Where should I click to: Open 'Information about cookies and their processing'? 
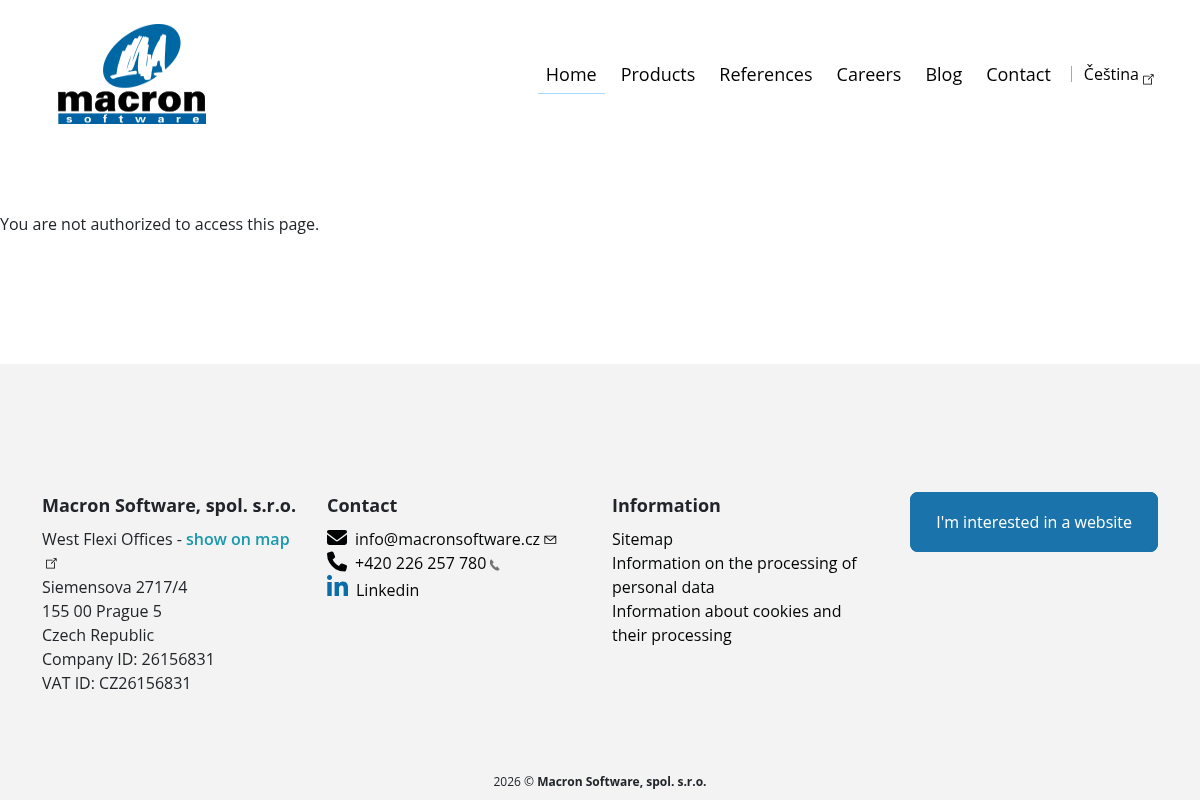pos(726,623)
